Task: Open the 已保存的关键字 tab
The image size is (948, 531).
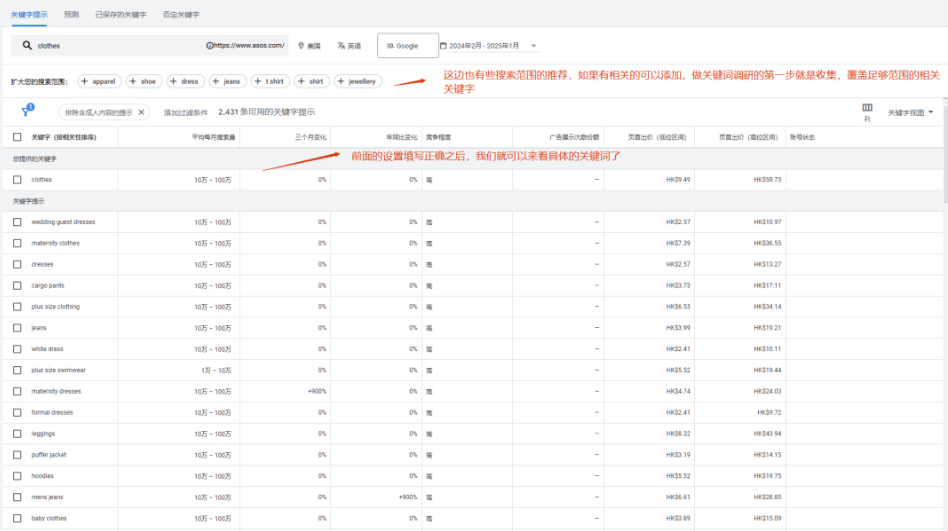Action: [x=120, y=15]
